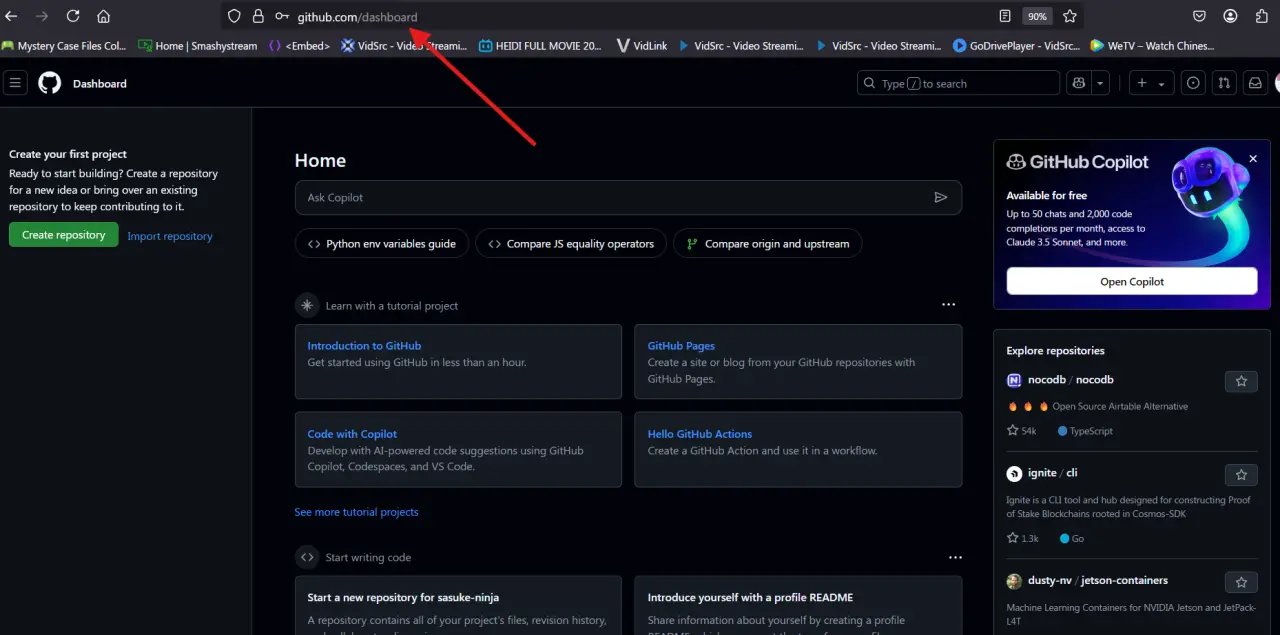
Task: Star the nocodb/nocodb repository
Action: (1241, 381)
